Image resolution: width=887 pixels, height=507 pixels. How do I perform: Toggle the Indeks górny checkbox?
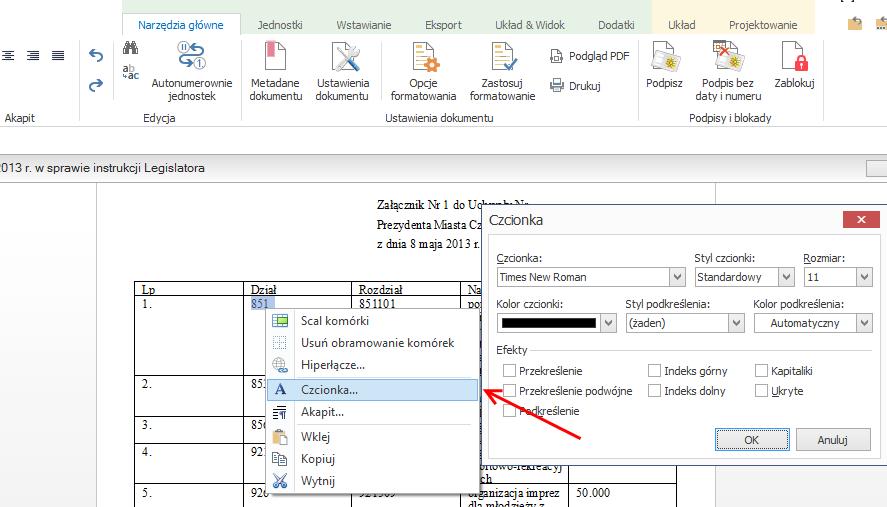tap(655, 371)
